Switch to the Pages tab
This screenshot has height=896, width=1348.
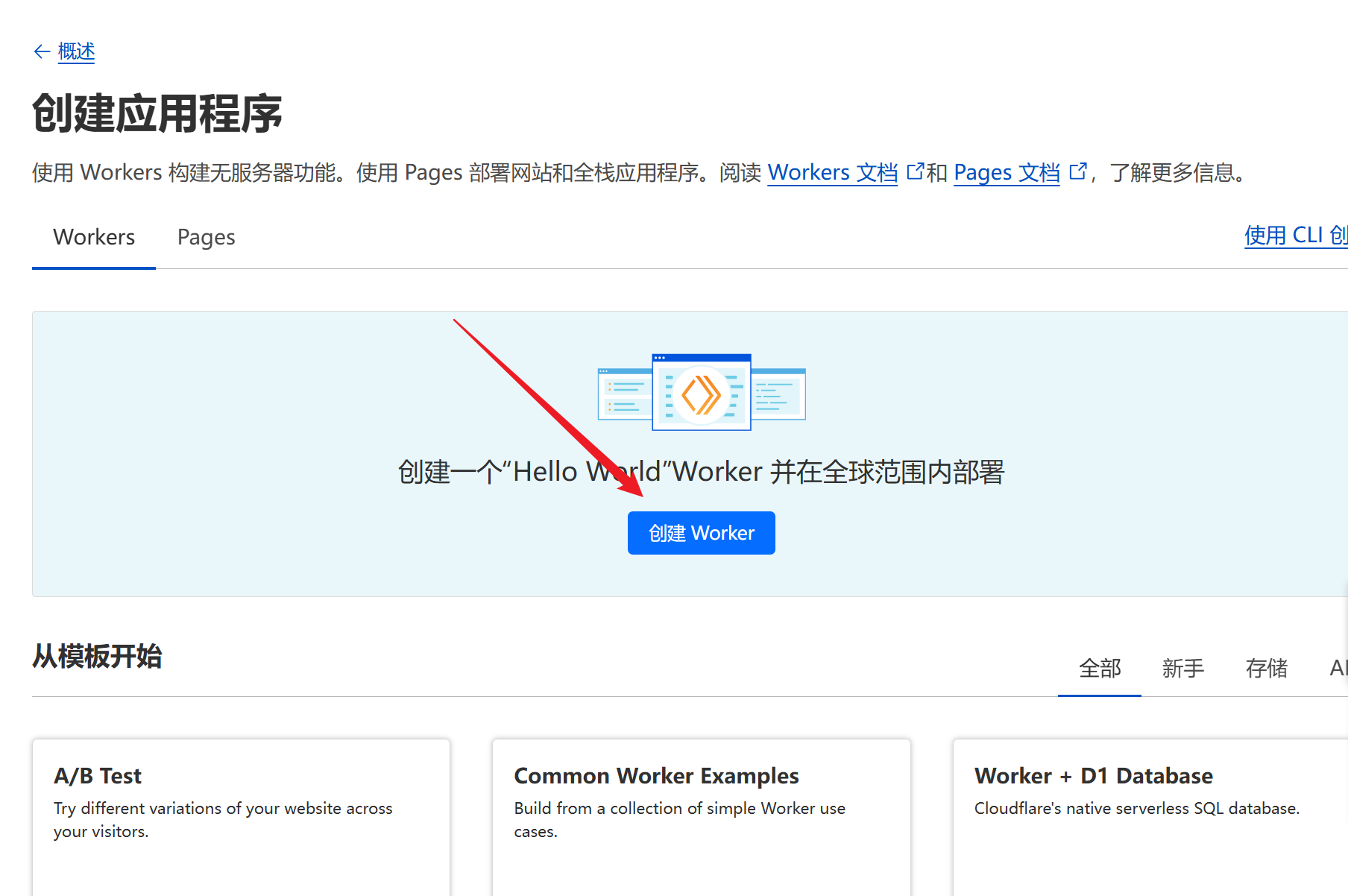point(206,237)
